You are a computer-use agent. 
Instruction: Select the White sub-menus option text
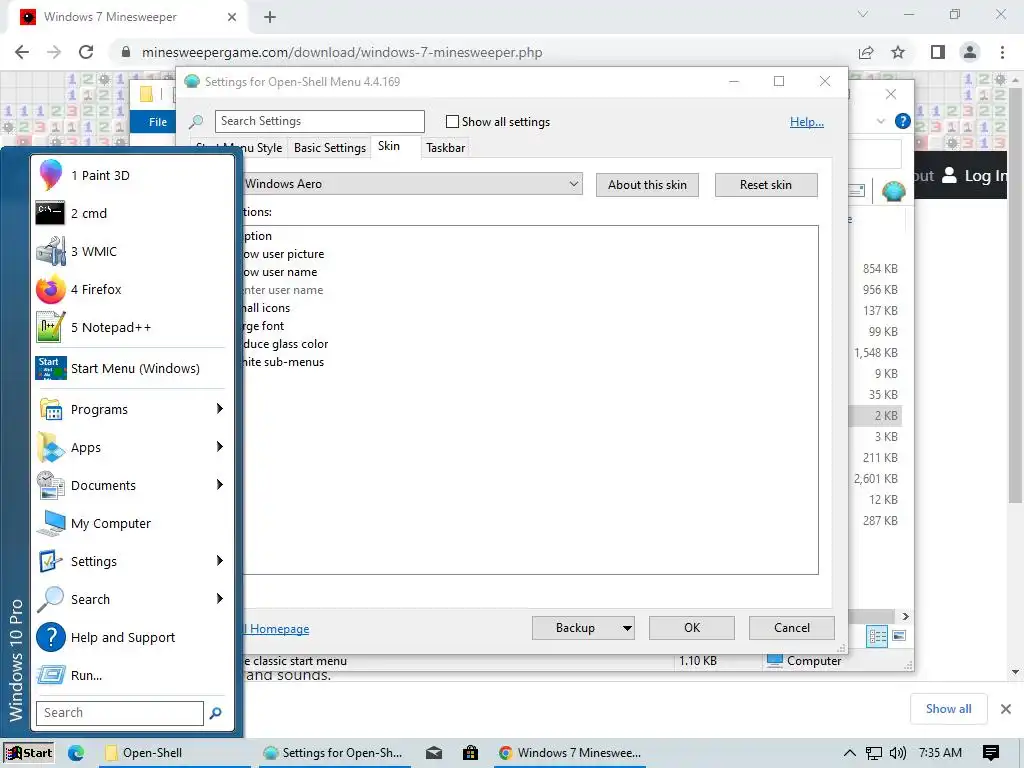coord(283,362)
